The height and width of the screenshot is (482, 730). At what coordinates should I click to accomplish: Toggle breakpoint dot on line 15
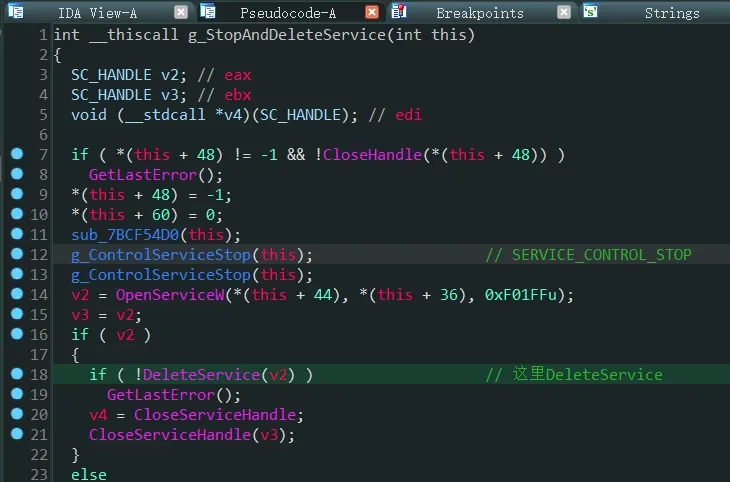pos(17,314)
